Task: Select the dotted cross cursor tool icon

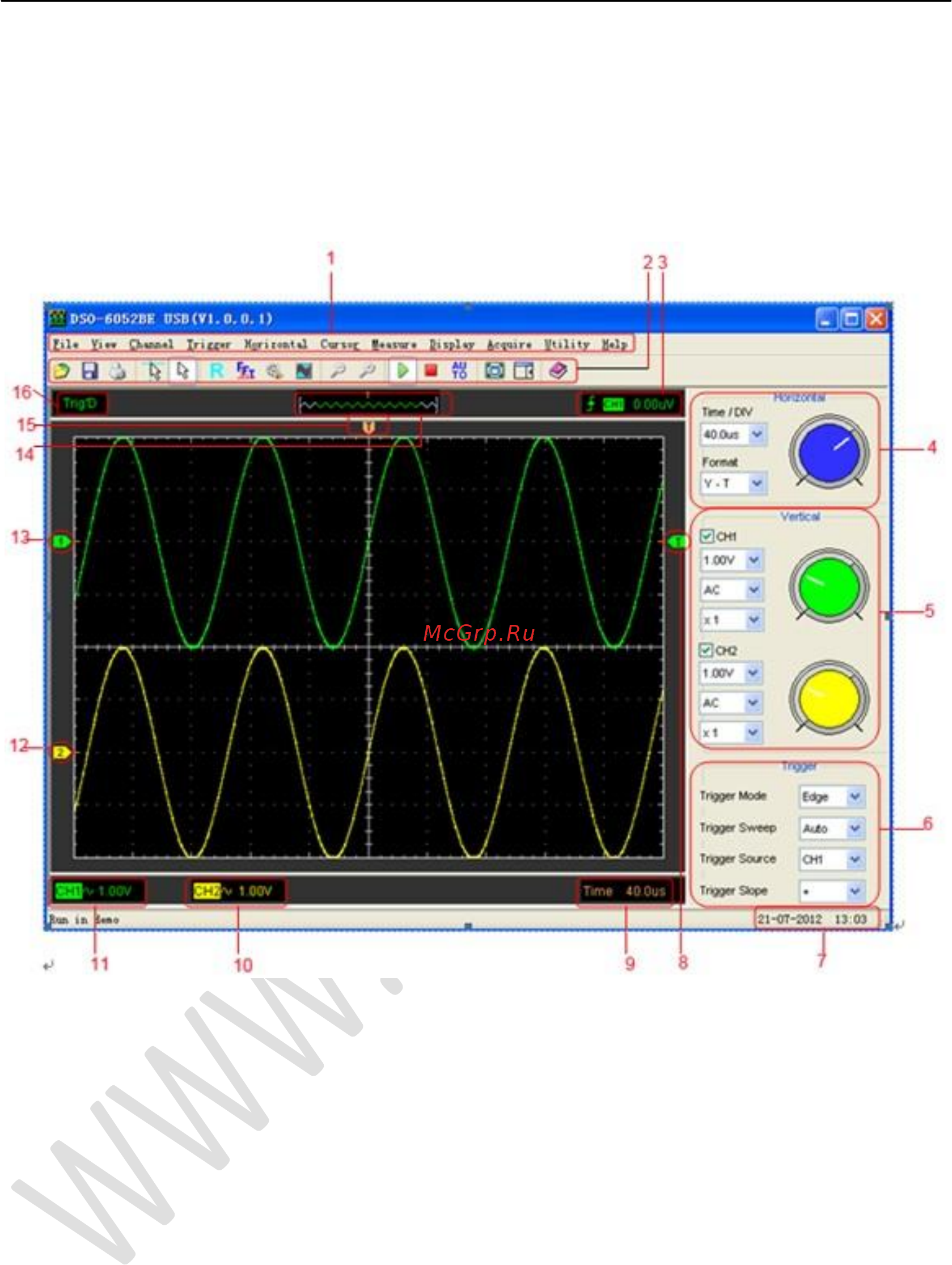Action: tap(153, 371)
